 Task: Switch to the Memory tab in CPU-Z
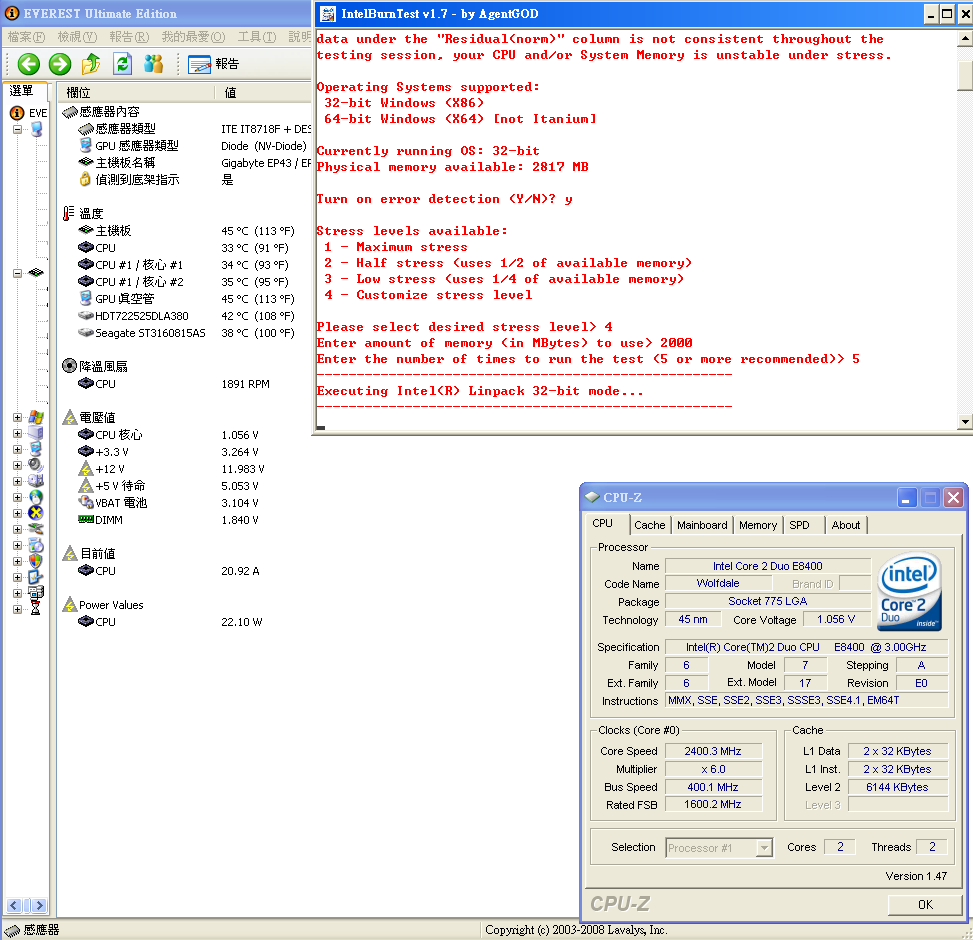(x=757, y=525)
